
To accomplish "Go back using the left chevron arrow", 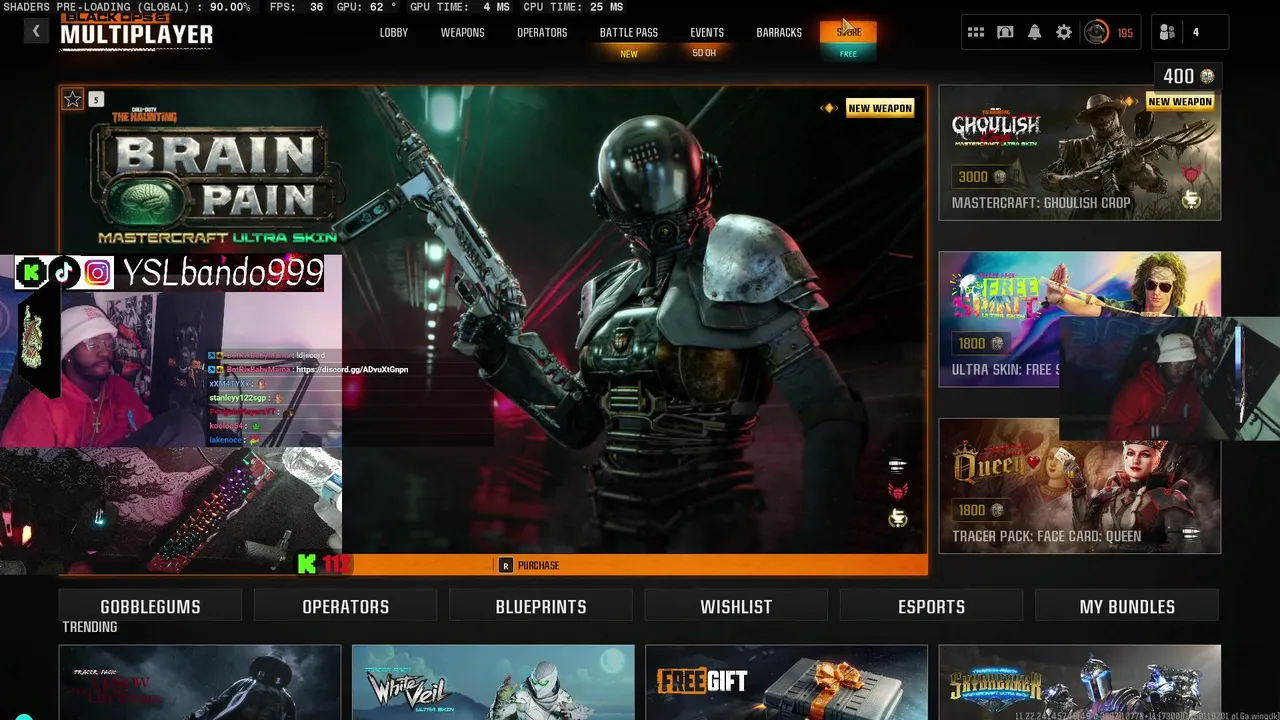I will point(36,31).
